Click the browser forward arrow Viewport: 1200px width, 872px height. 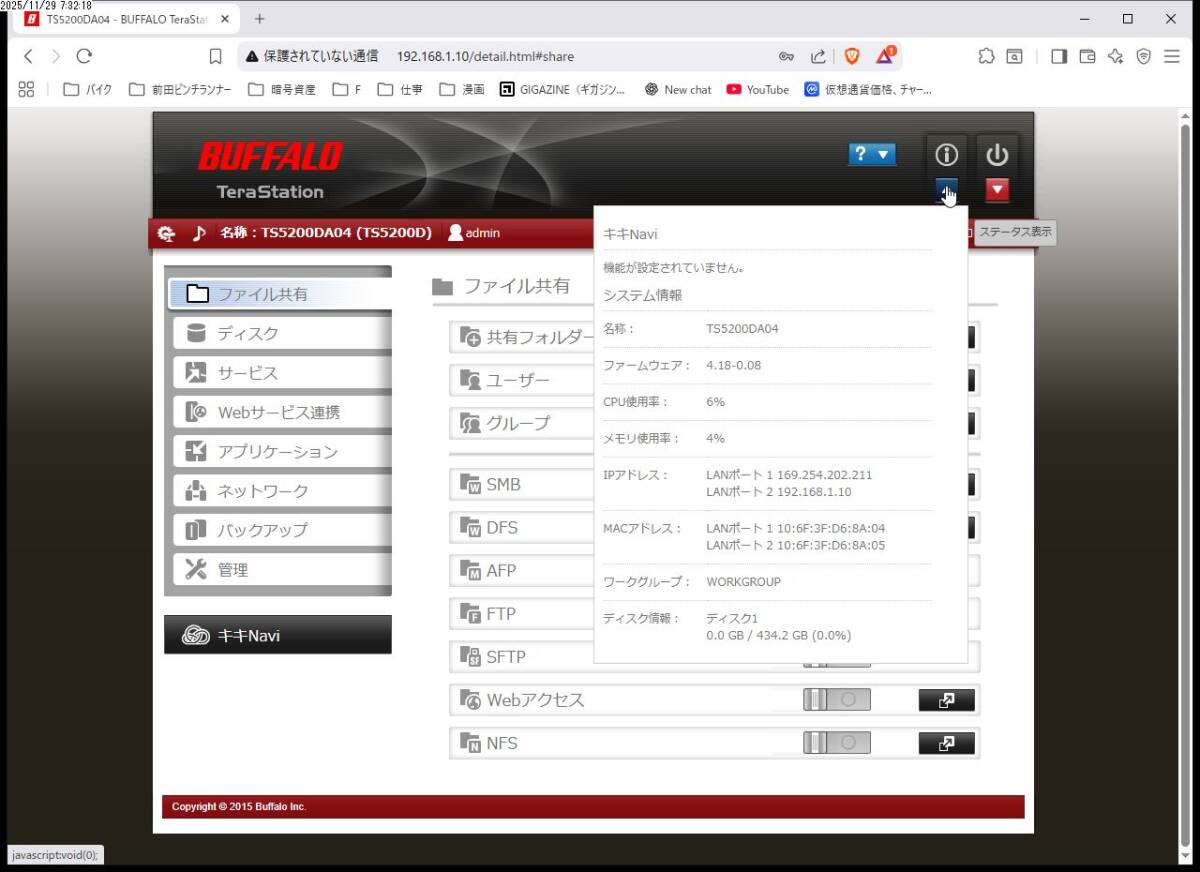point(56,57)
